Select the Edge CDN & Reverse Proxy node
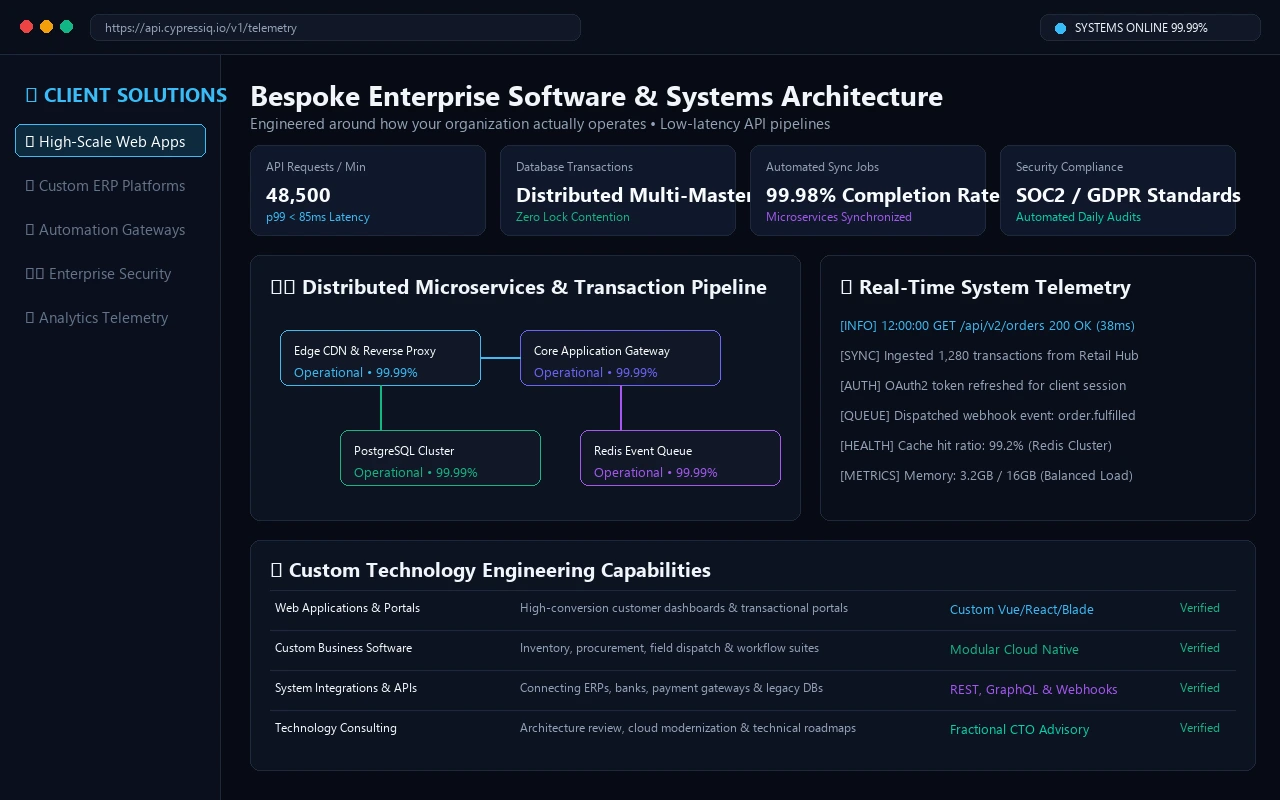 380,358
